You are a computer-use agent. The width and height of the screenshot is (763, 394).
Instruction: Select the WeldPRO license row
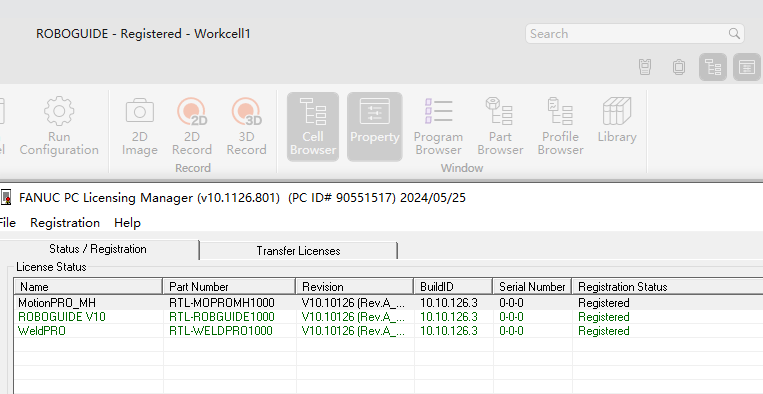coord(388,331)
